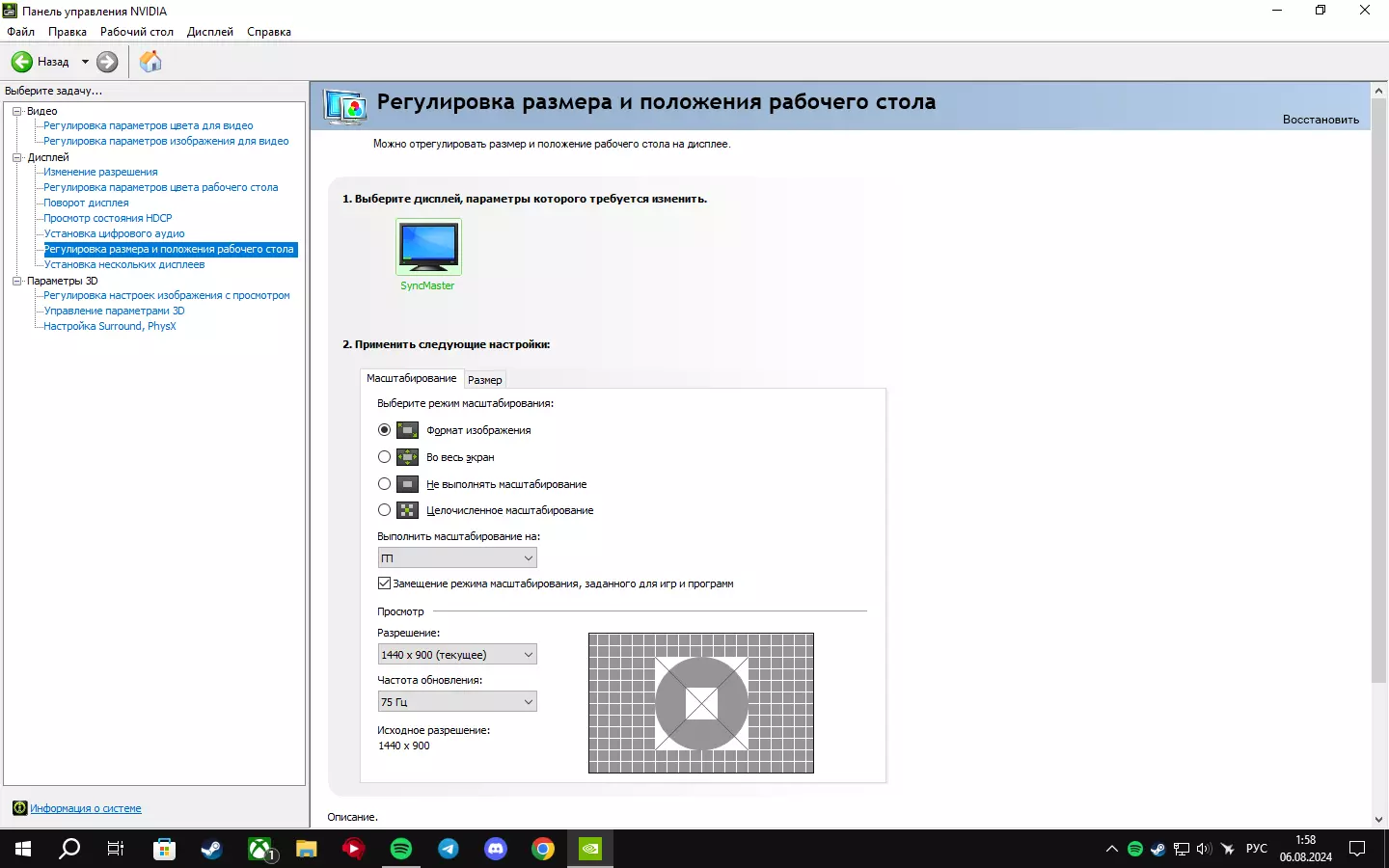Open the 'Справка' menu
The image size is (1389, 868).
[269, 32]
